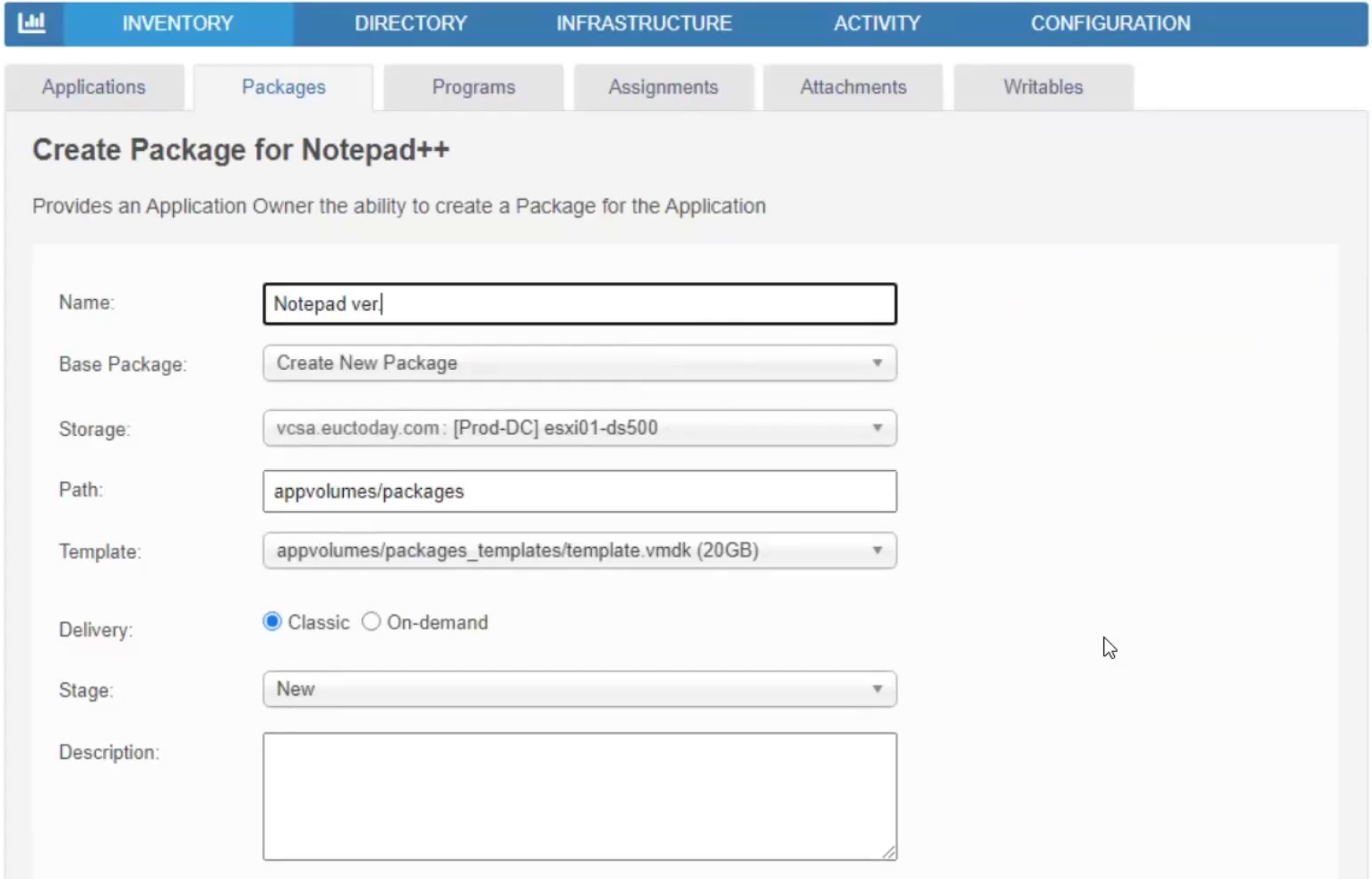Open the Assignments tab
The height and width of the screenshot is (879, 1372).
[x=663, y=87]
